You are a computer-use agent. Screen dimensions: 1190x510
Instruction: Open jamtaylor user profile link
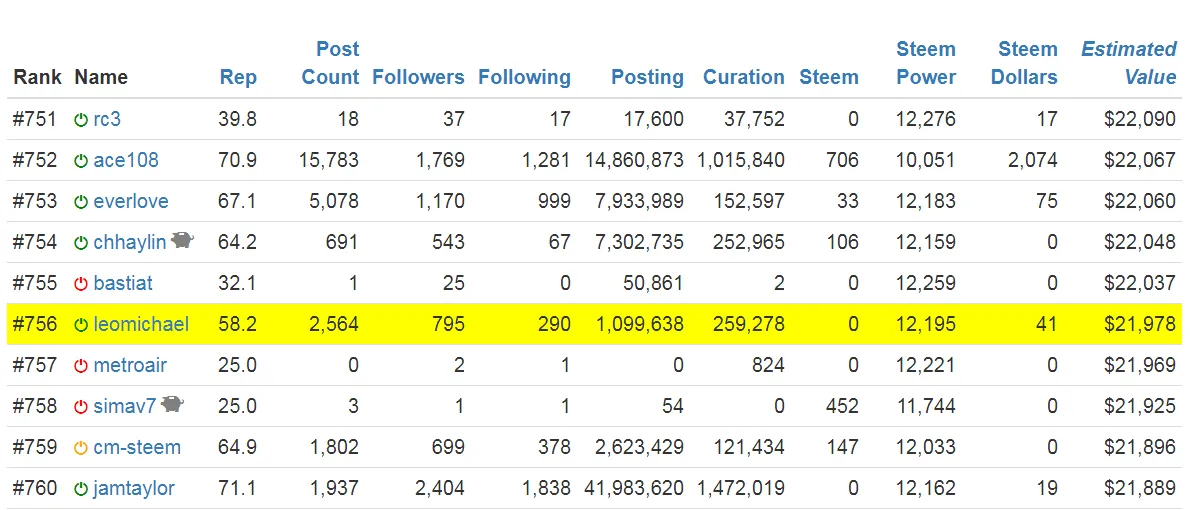click(134, 489)
